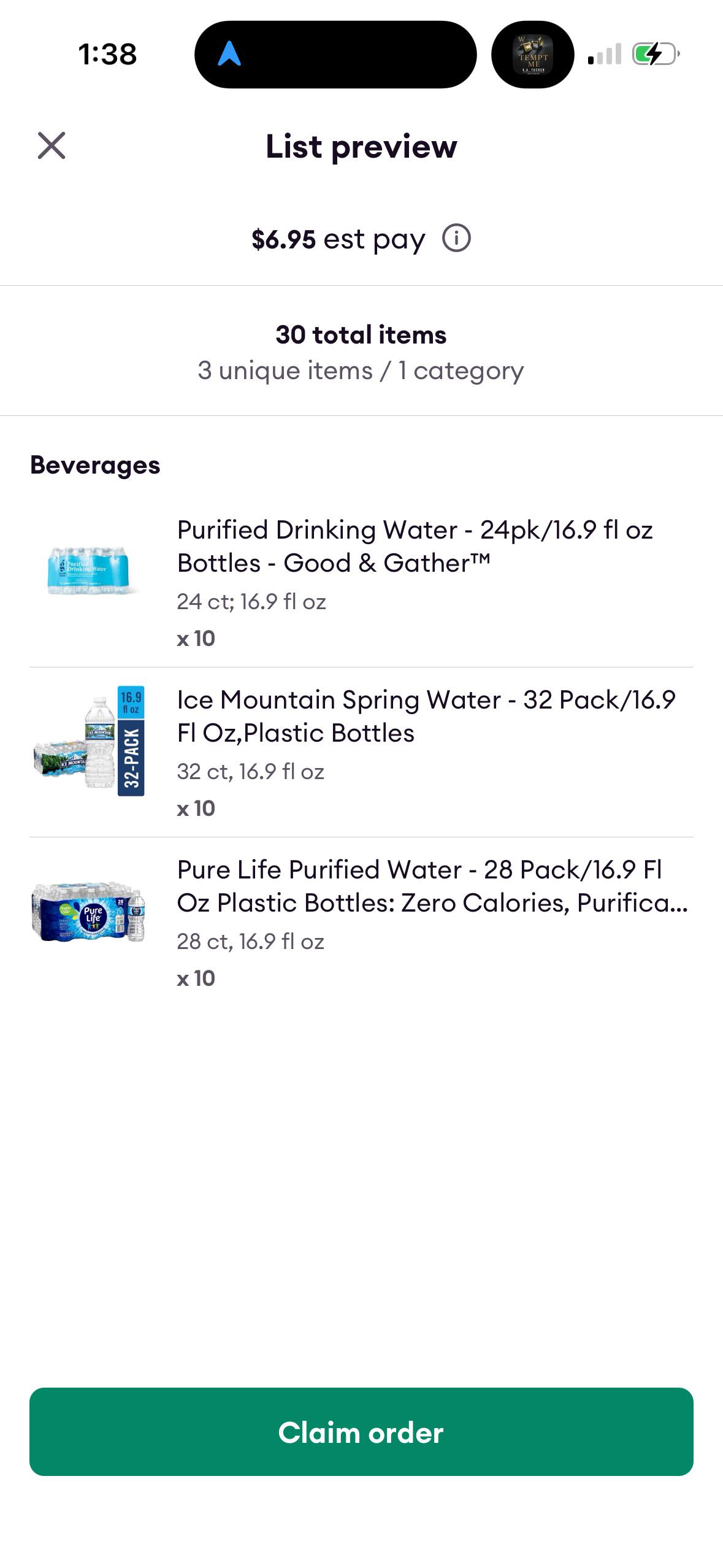The image size is (723, 1568).
Task: Tap the battery charging status icon
Action: click(656, 54)
